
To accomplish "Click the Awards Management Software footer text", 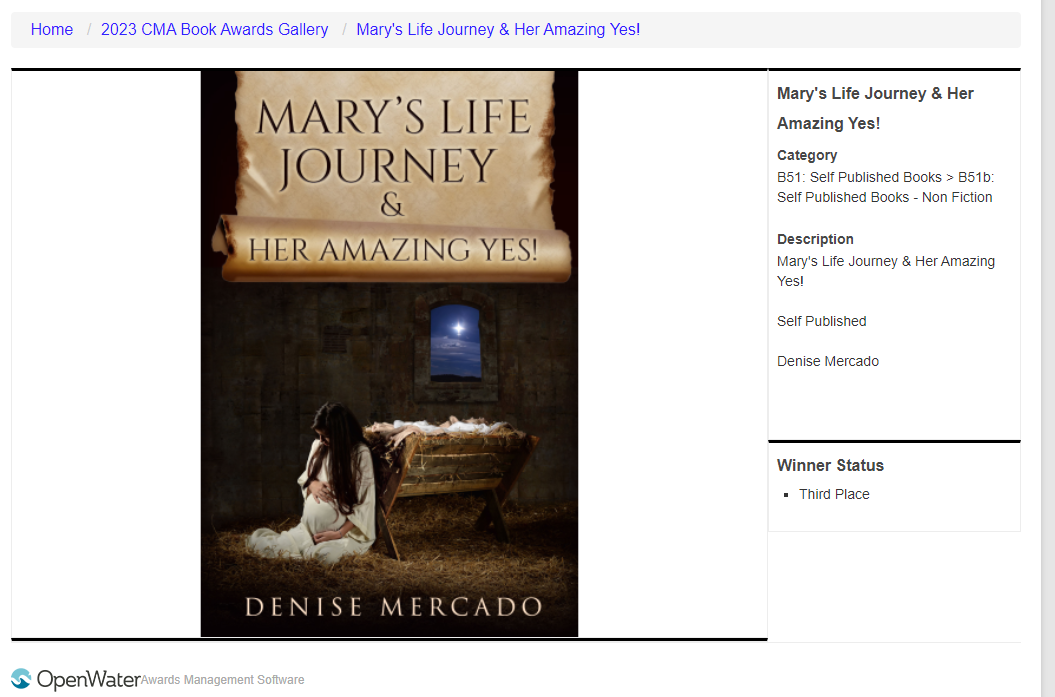I will tap(223, 680).
